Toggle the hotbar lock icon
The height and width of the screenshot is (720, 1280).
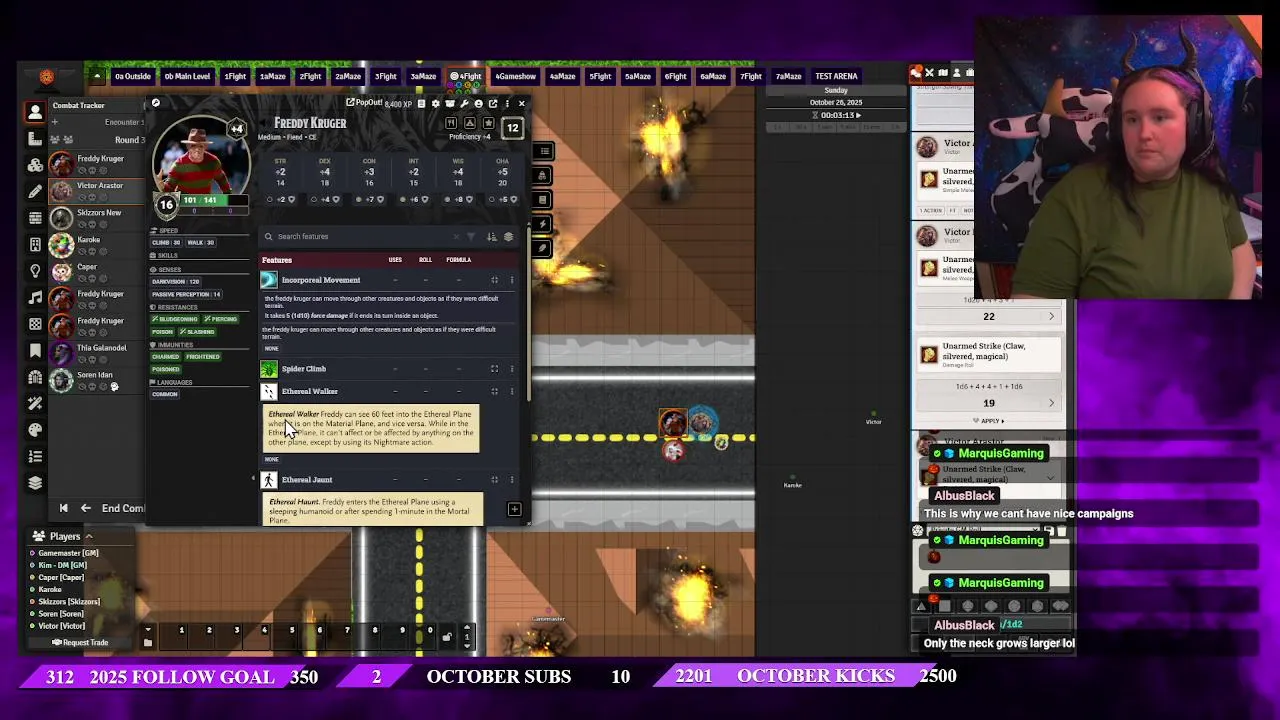[x=447, y=637]
